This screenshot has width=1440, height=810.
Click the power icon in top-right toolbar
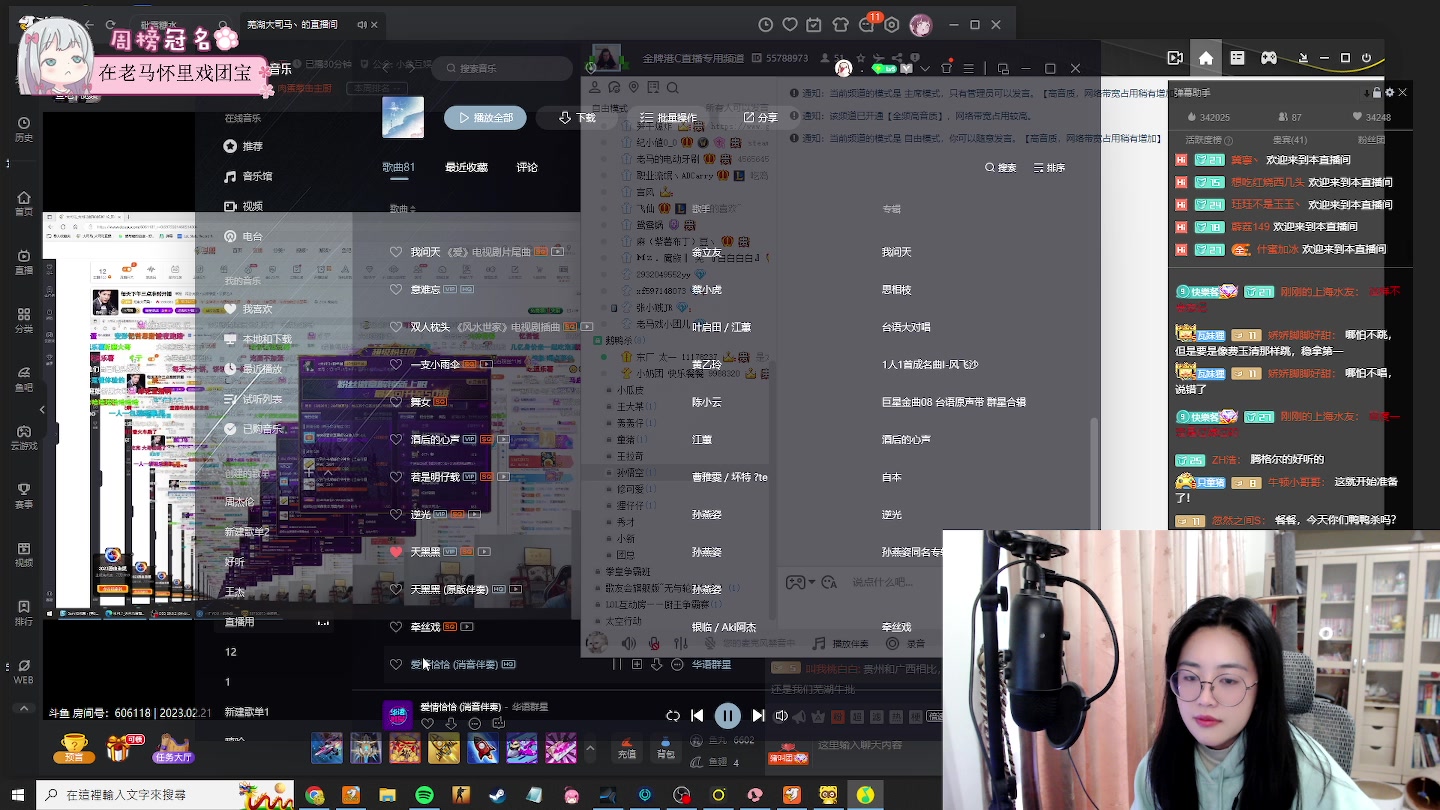click(x=1367, y=58)
